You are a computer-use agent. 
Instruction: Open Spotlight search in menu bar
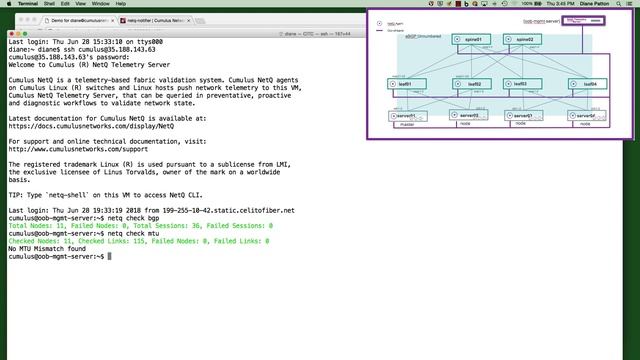(x=619, y=4)
